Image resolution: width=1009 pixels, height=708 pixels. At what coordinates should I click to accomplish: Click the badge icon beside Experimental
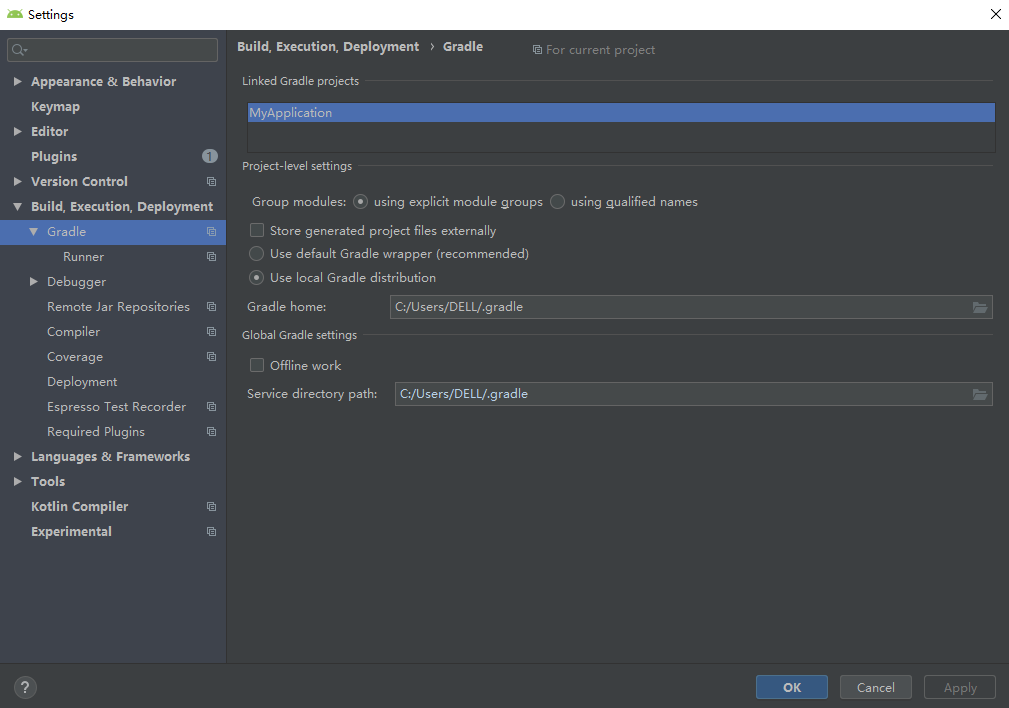(209, 531)
